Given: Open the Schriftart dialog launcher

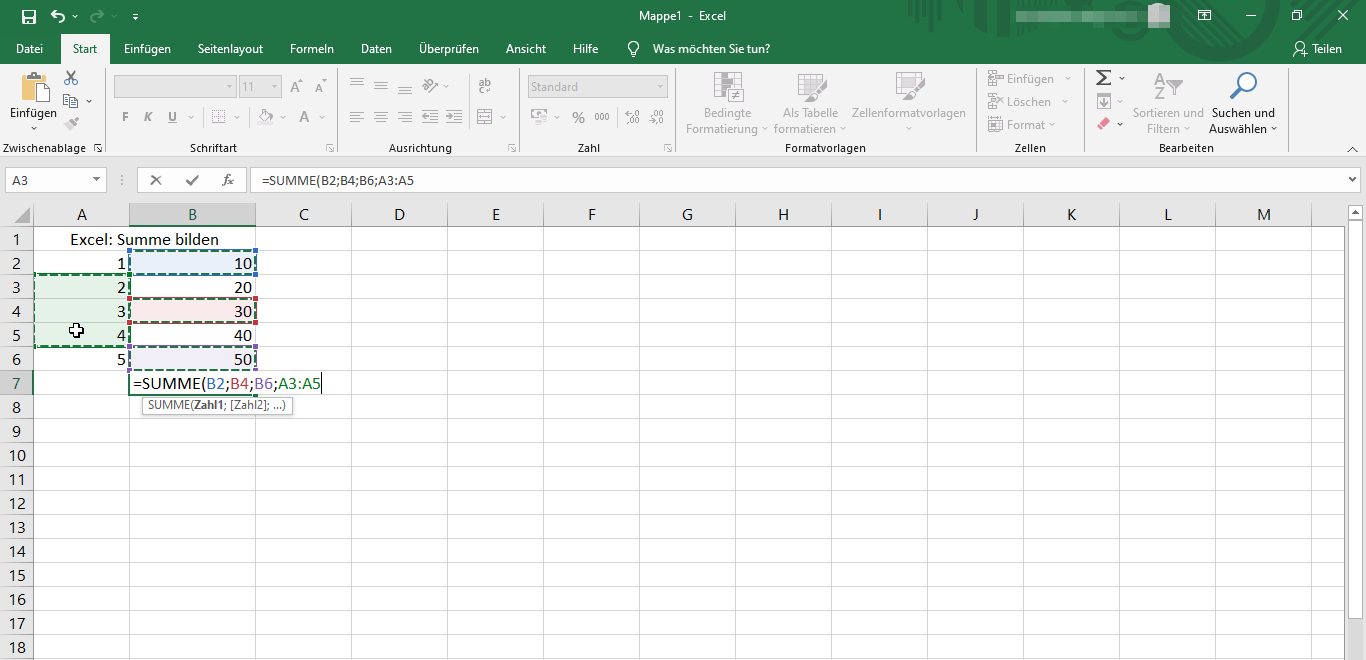Looking at the screenshot, I should pos(330,148).
